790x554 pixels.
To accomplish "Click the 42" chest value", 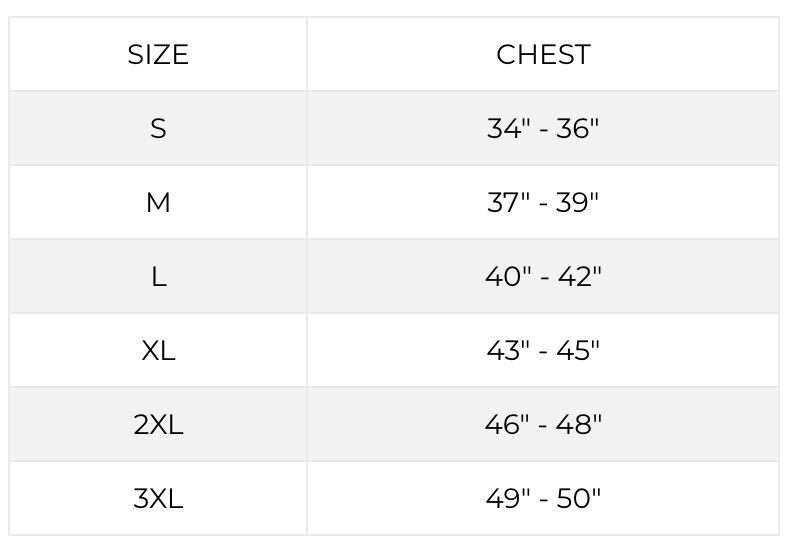I will 581,277.
